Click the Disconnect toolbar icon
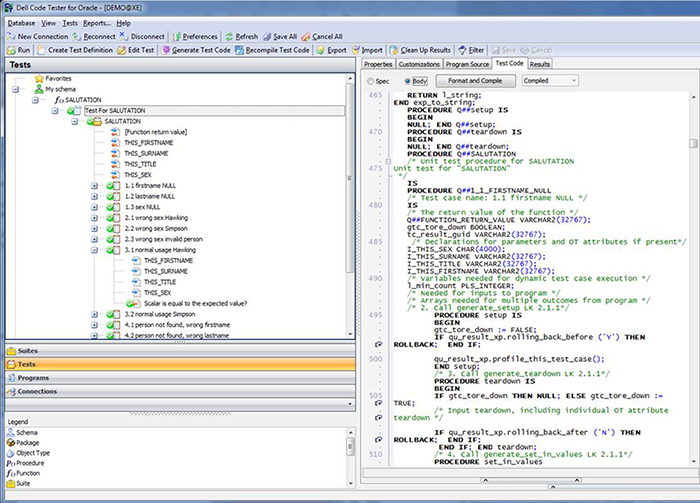Image resolution: width=700 pixels, height=503 pixels. 124,37
